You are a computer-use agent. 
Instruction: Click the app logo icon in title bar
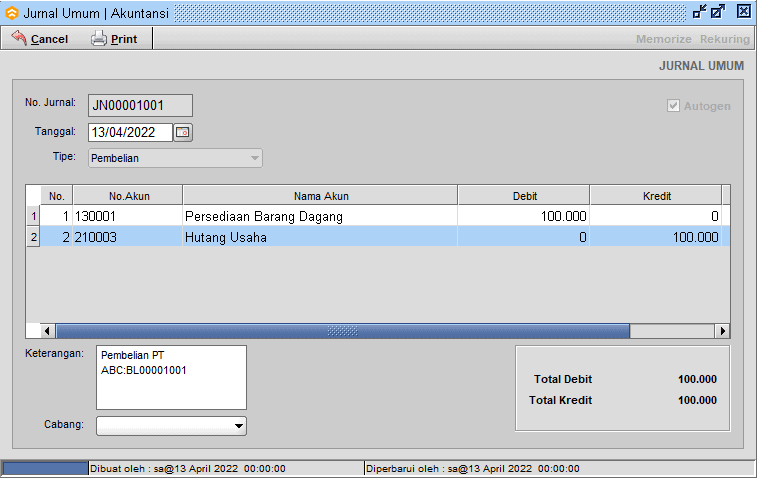12,13
